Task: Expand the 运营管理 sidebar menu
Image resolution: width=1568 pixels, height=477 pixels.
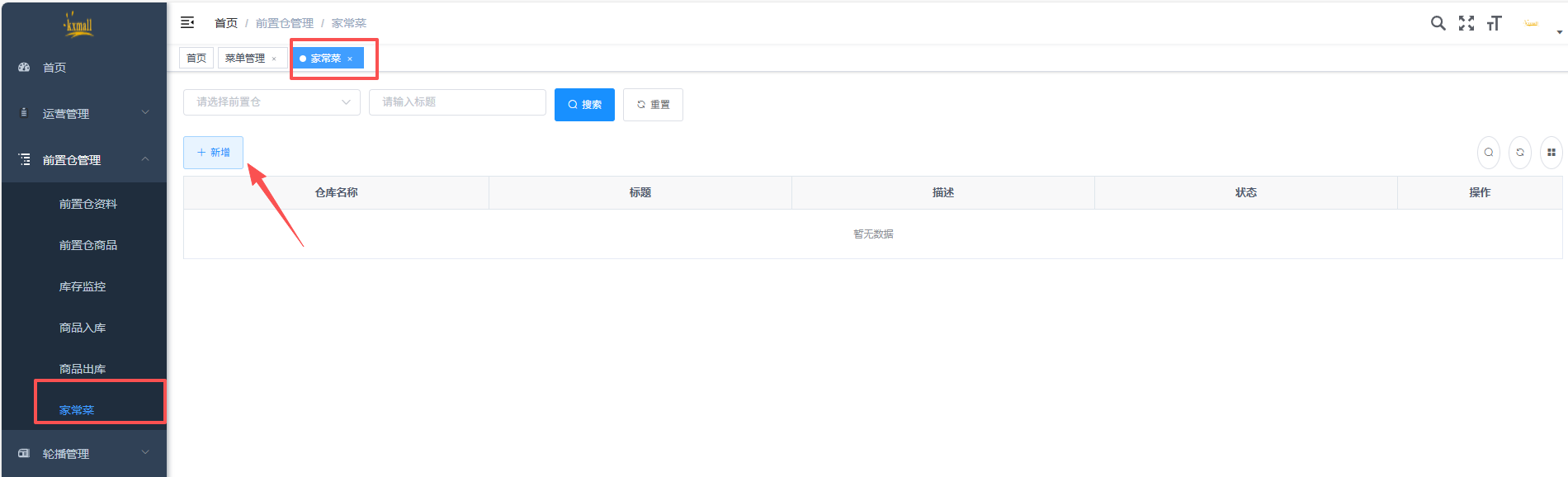Action: pos(83,113)
